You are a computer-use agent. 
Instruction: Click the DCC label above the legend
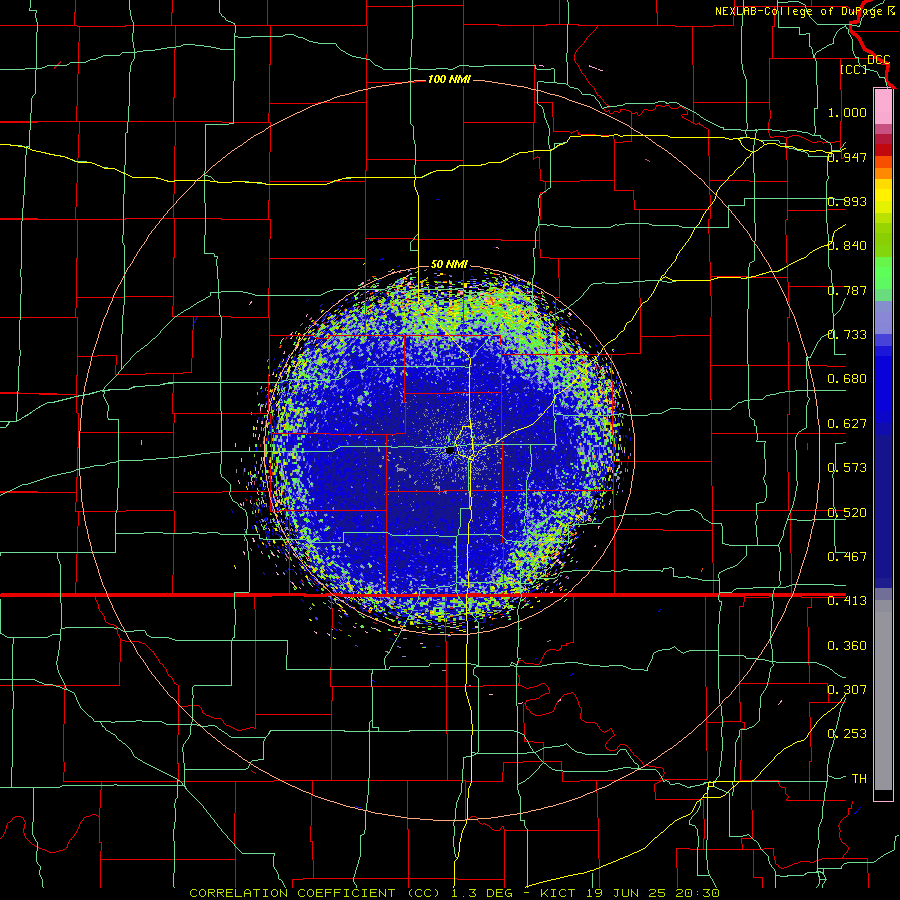coord(879,60)
